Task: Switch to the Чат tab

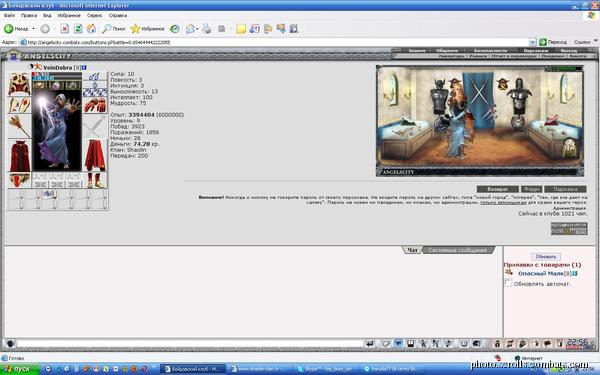Action: pos(412,250)
